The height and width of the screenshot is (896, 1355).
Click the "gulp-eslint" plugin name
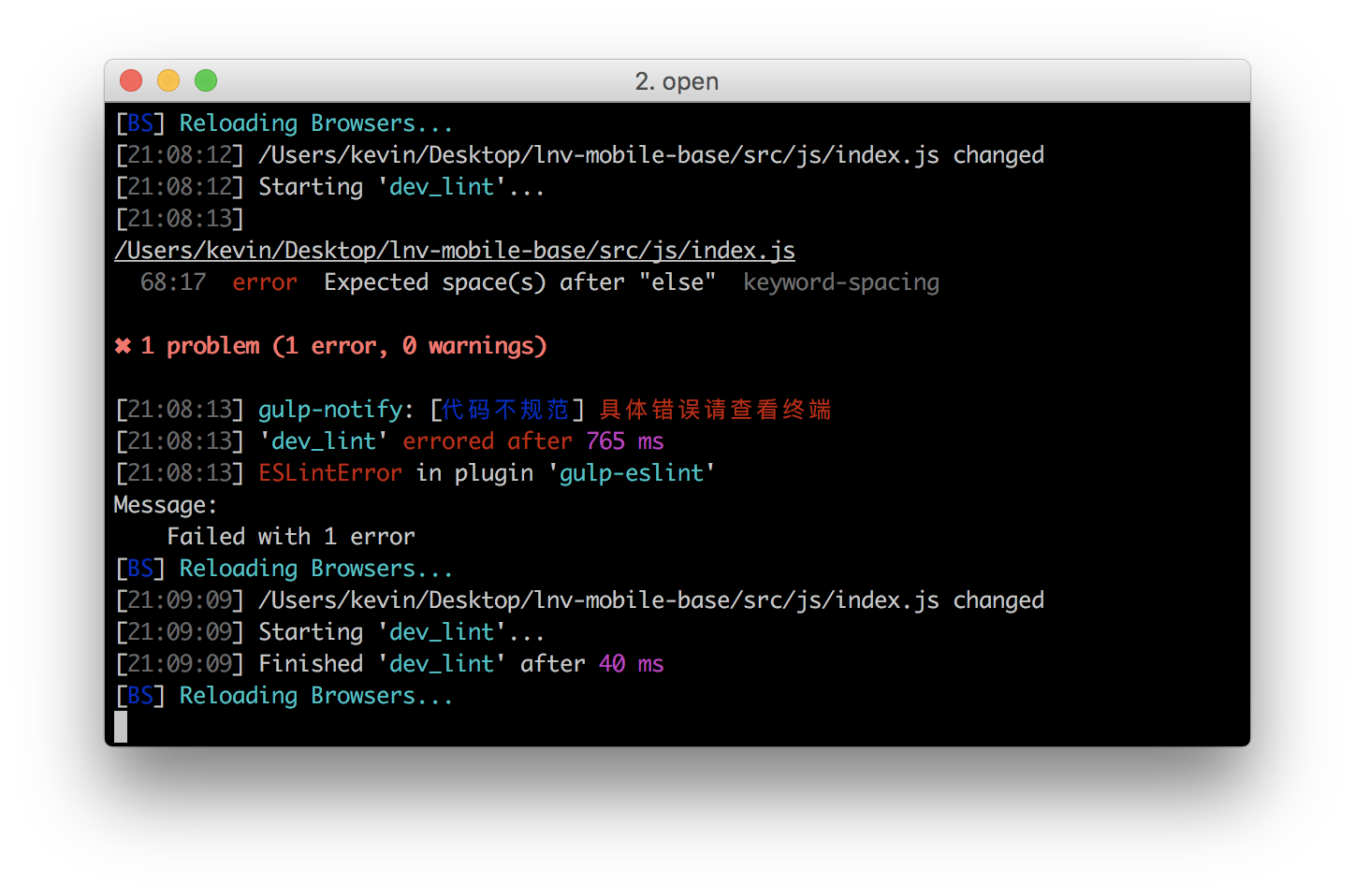coord(632,473)
